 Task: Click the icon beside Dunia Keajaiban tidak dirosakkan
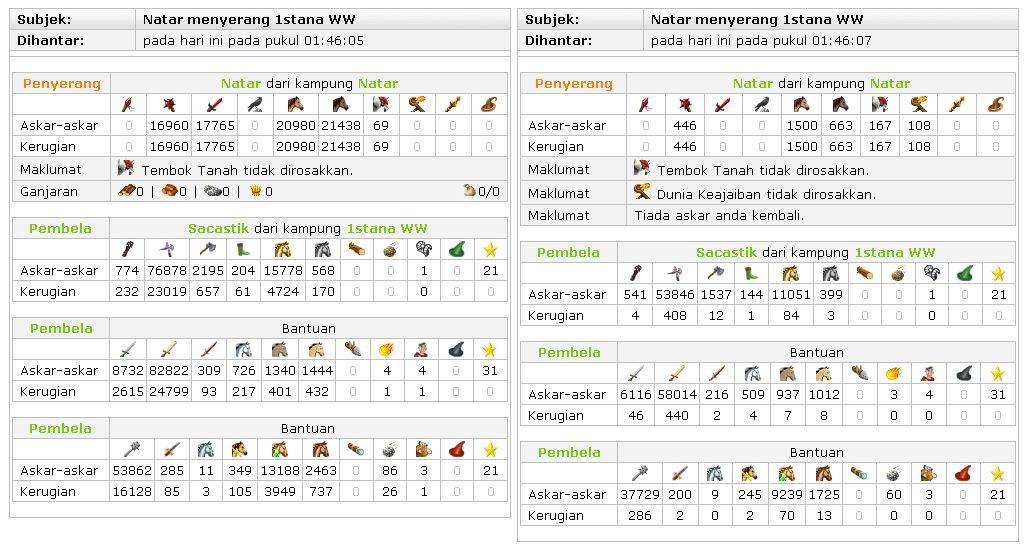click(642, 193)
